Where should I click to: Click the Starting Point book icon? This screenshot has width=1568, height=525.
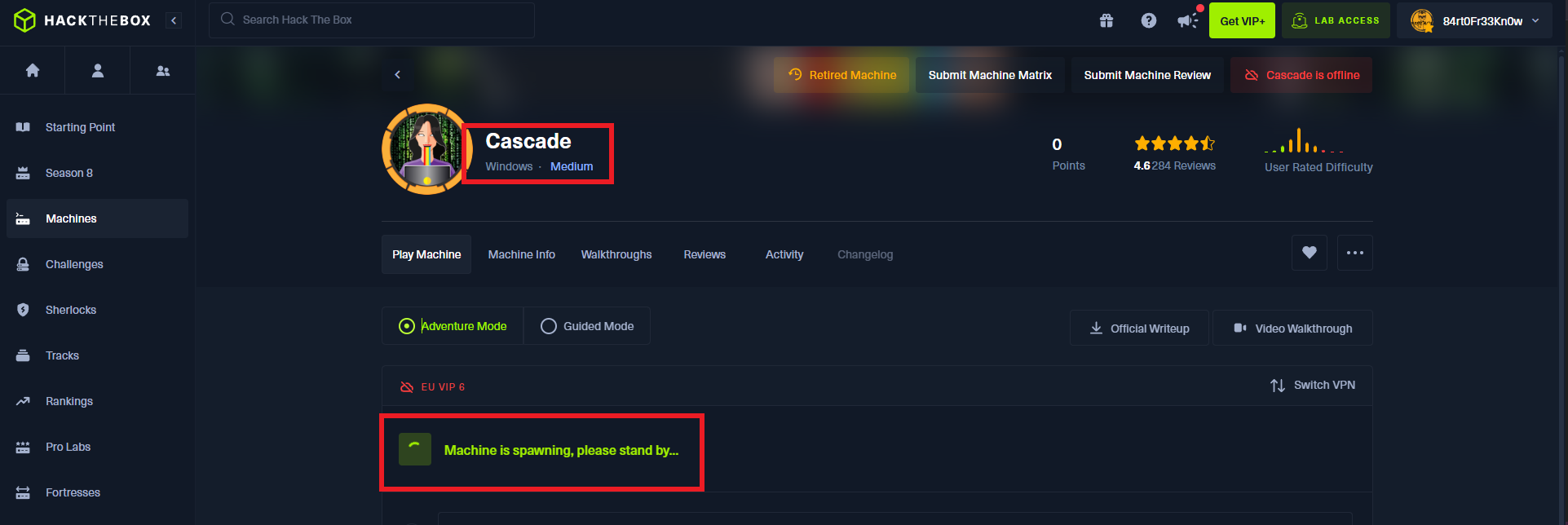[x=23, y=127]
